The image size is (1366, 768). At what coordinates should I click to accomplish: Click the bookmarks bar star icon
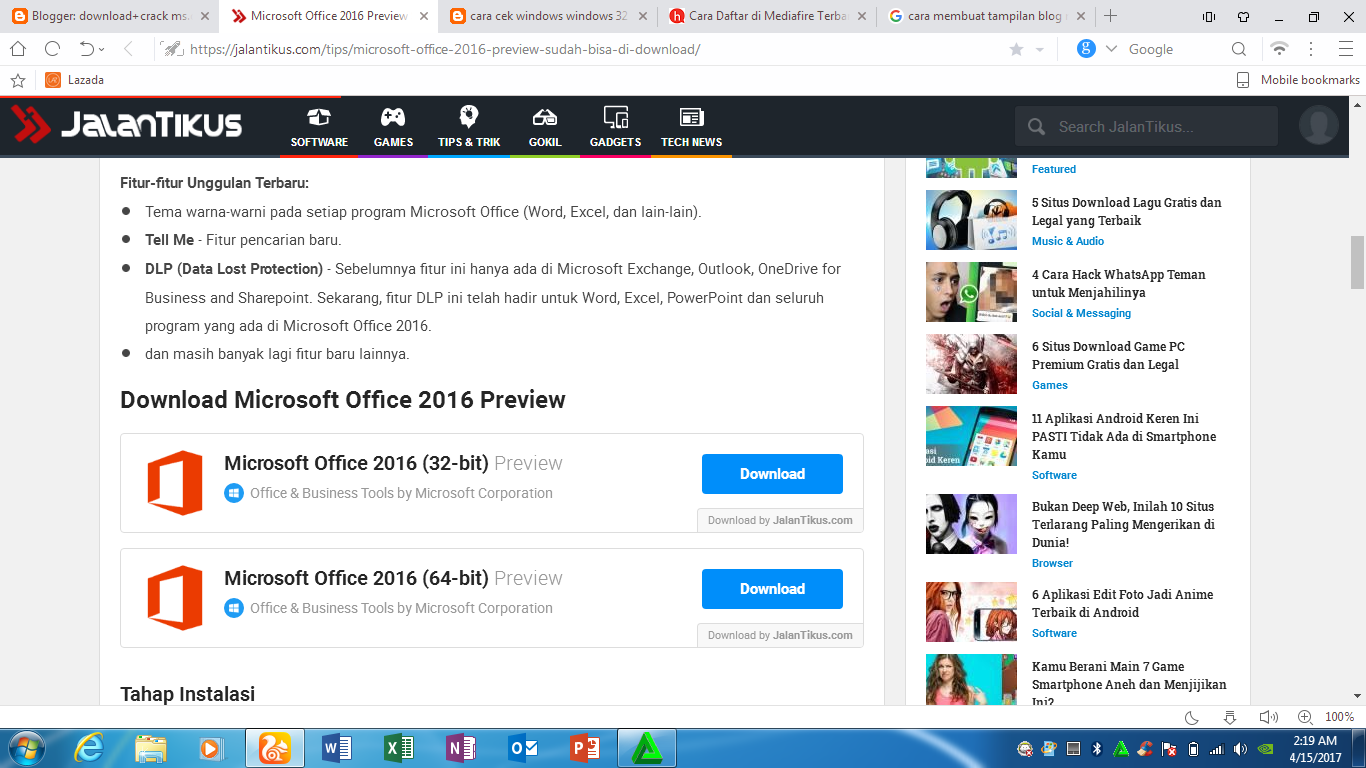(x=17, y=80)
